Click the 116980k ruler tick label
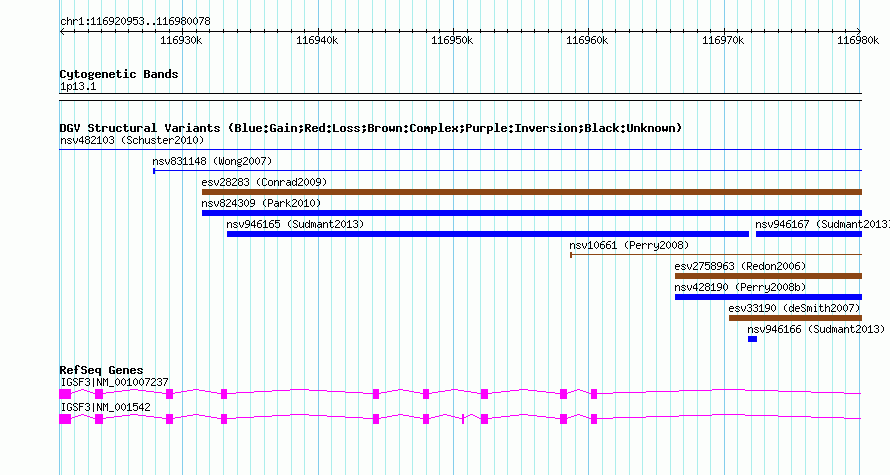This screenshot has height=475, width=890. tap(858, 40)
